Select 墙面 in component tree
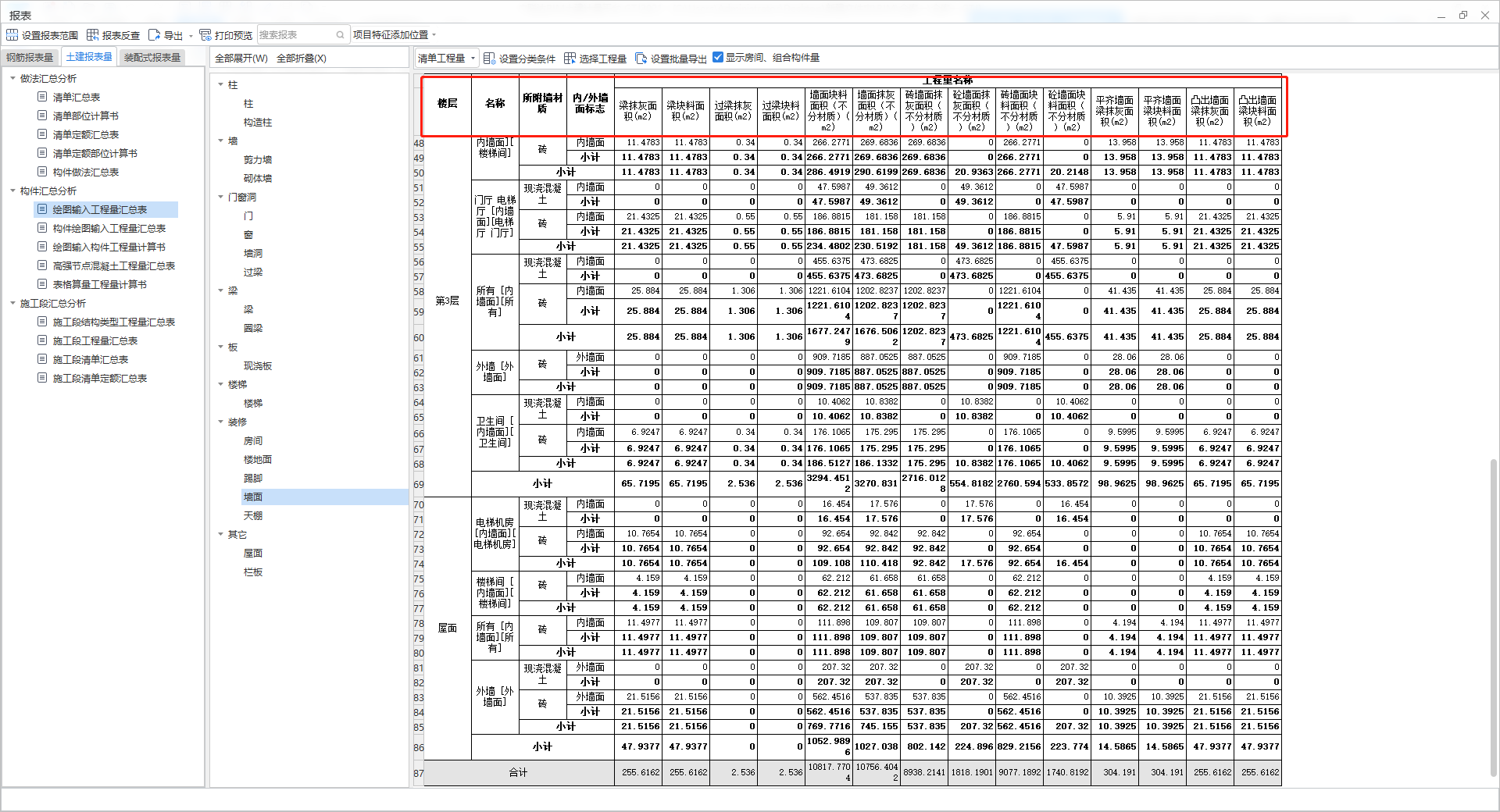 253,497
